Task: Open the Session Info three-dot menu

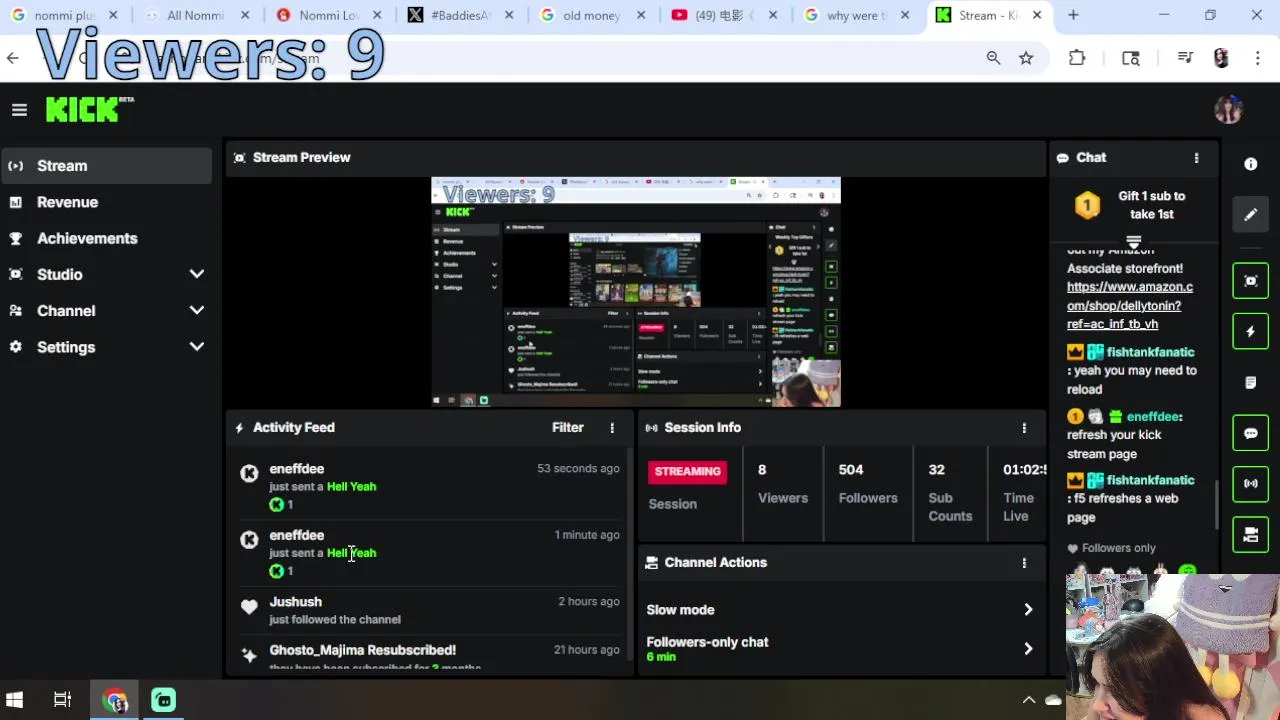Action: pyautogui.click(x=1024, y=428)
